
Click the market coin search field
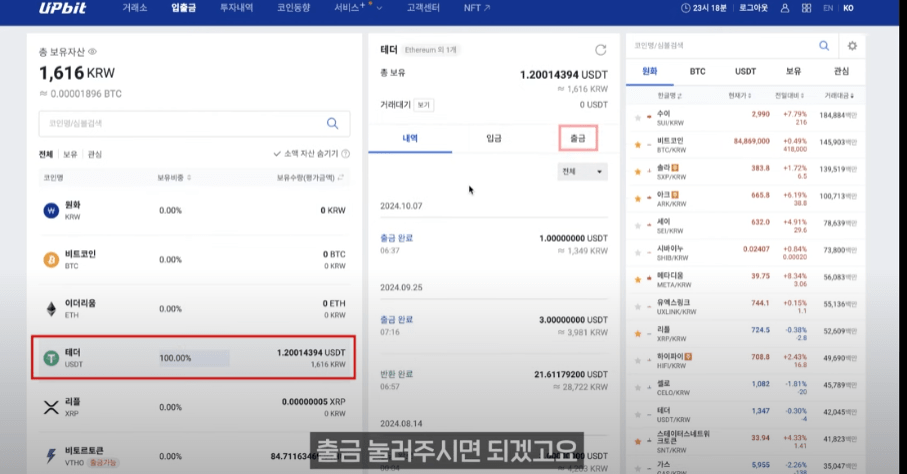(722, 46)
